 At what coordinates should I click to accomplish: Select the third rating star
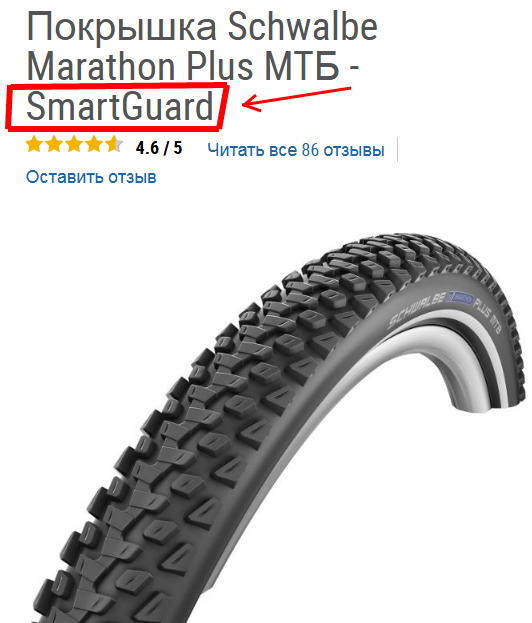tap(74, 145)
